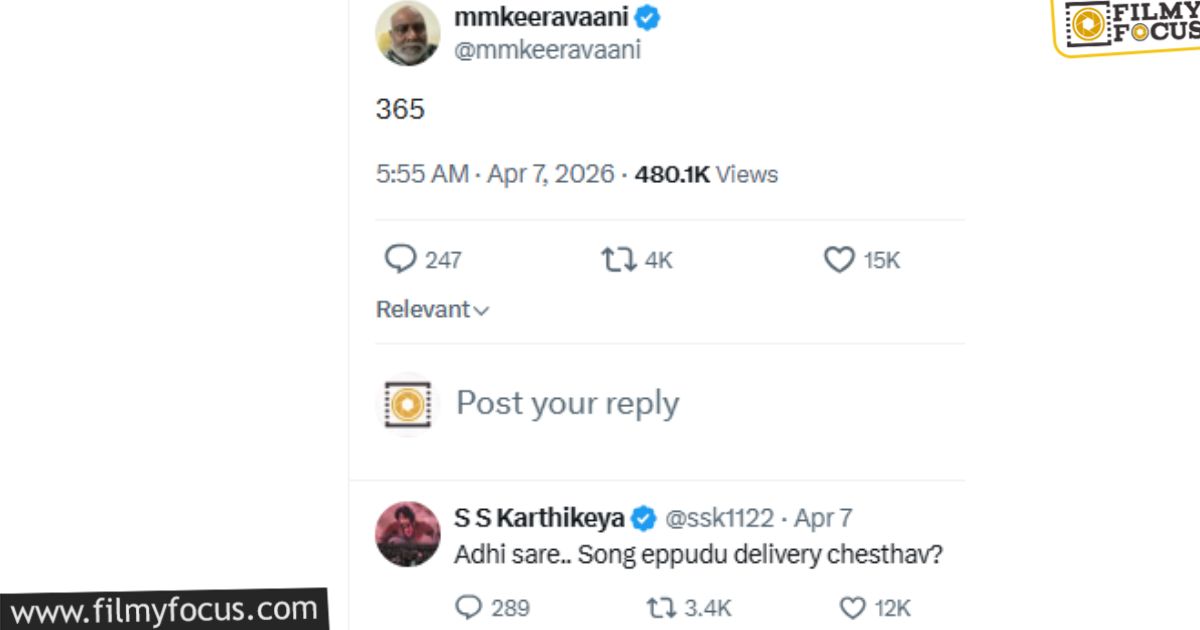The image size is (1200, 630).
Task: Click the reply icon under the 365 tweet
Action: (400, 260)
